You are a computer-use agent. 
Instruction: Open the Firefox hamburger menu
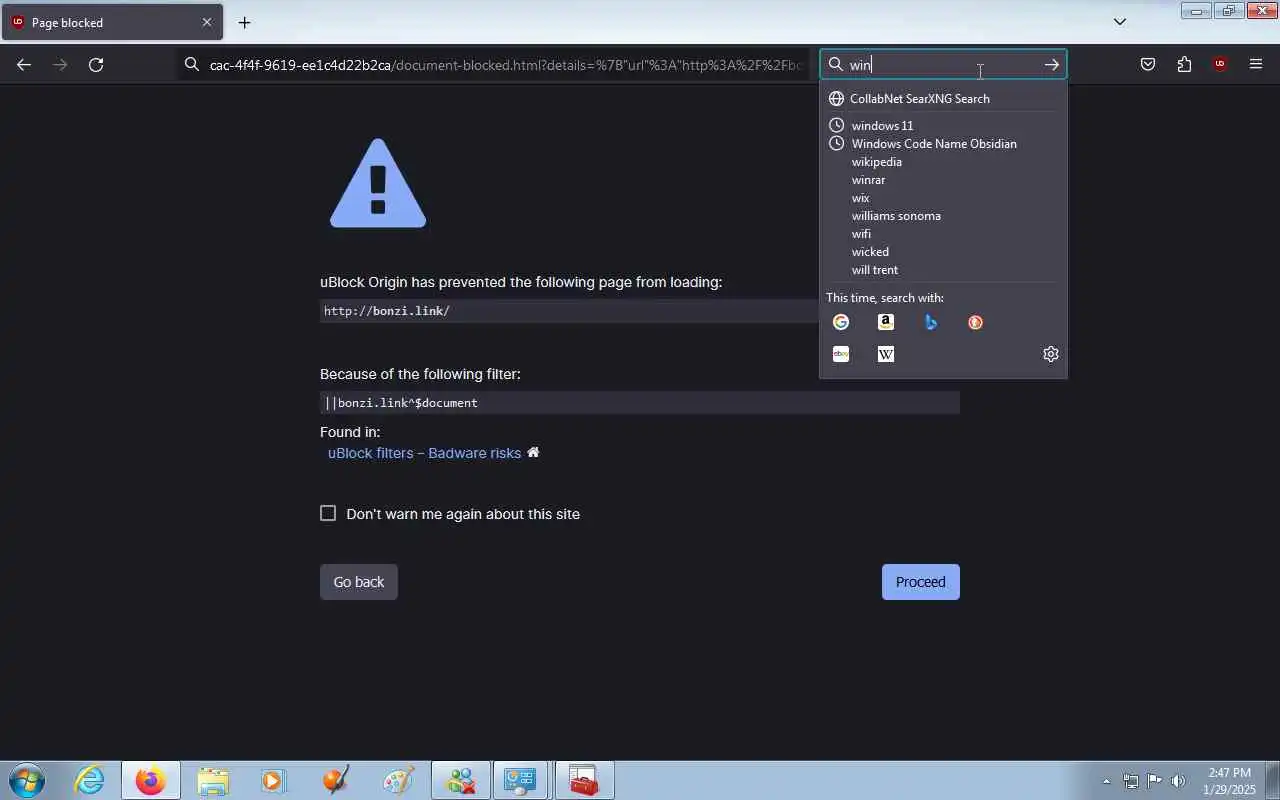click(1256, 64)
